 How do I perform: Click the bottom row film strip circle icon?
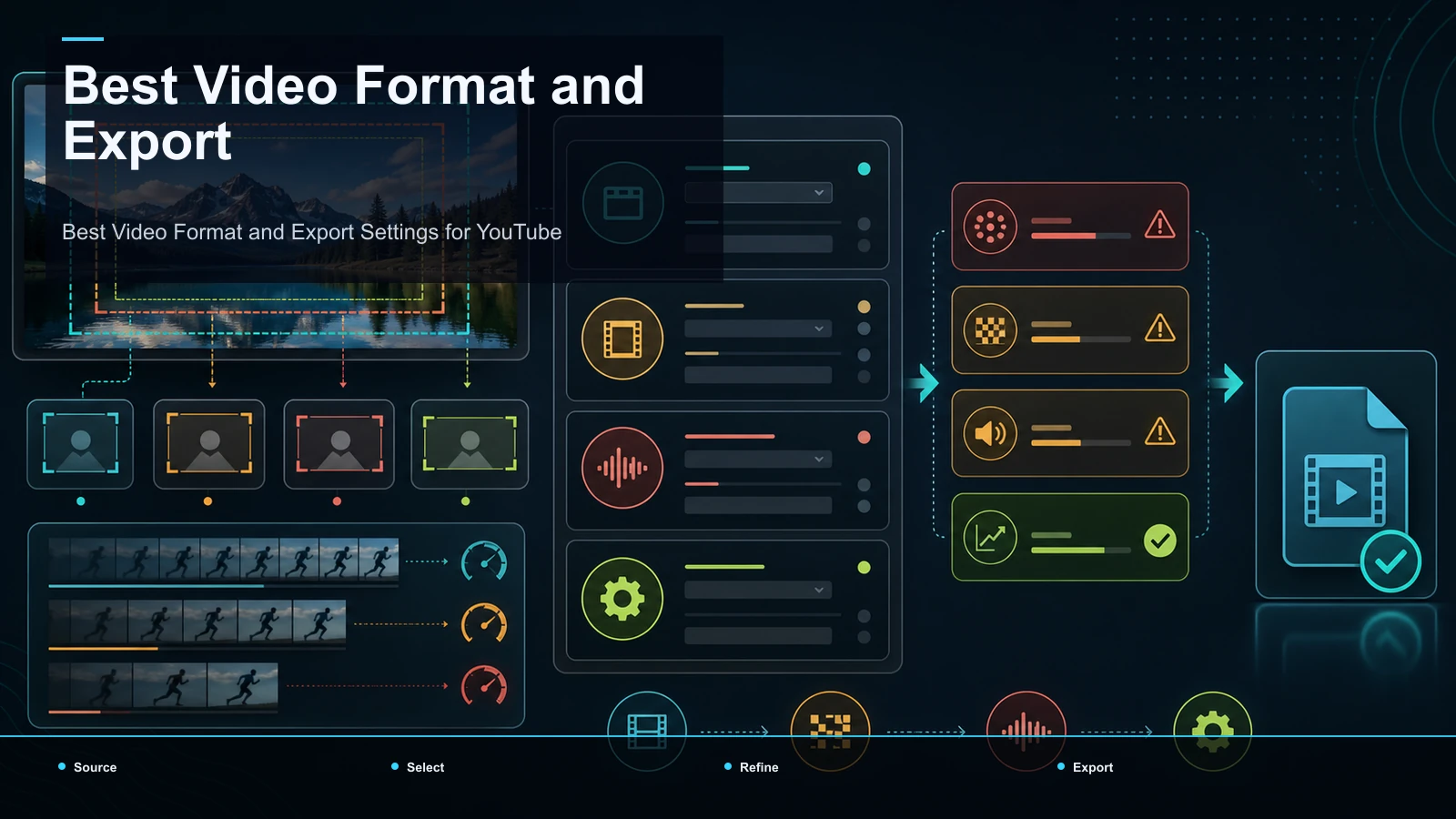[x=647, y=731]
